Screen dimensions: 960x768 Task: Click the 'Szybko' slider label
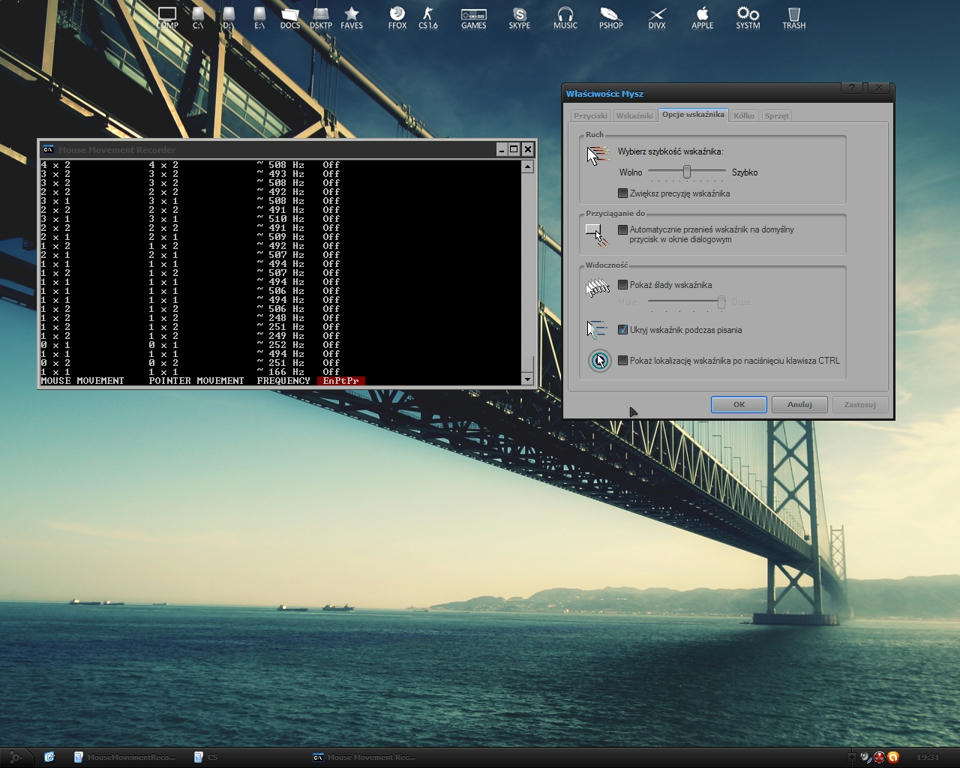coord(744,173)
